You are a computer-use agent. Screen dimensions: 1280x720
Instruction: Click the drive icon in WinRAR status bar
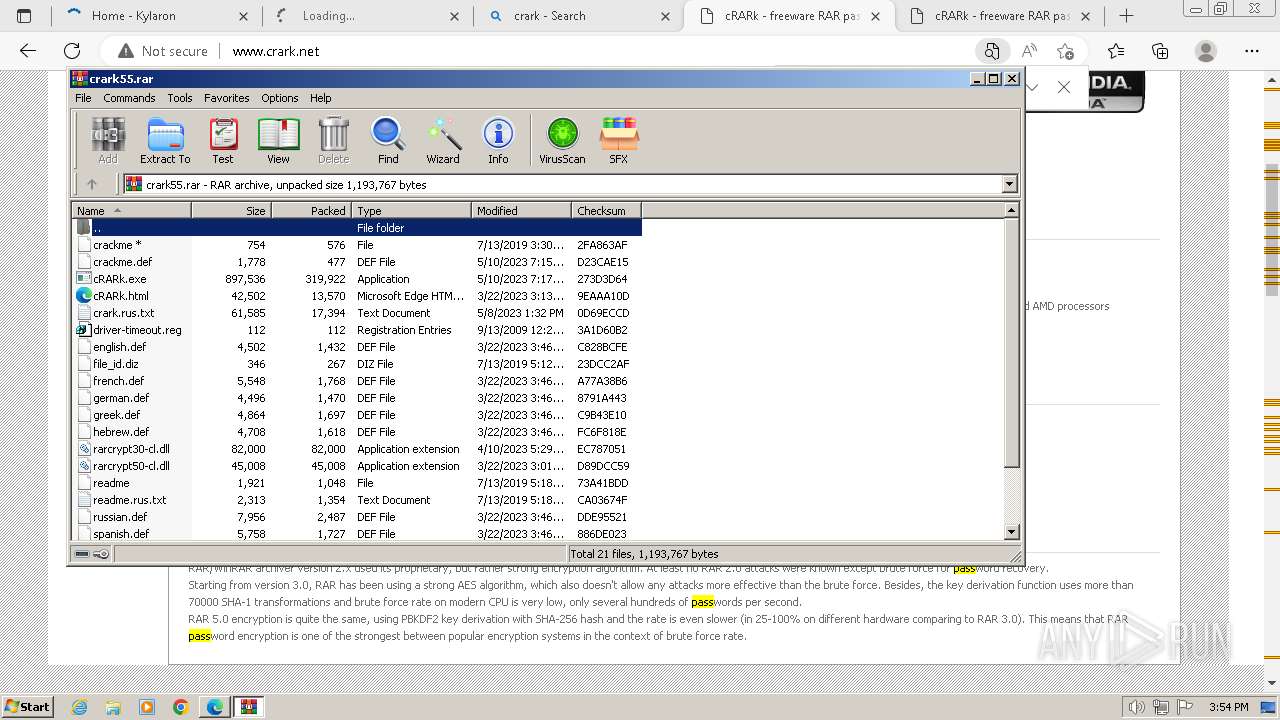[82, 553]
